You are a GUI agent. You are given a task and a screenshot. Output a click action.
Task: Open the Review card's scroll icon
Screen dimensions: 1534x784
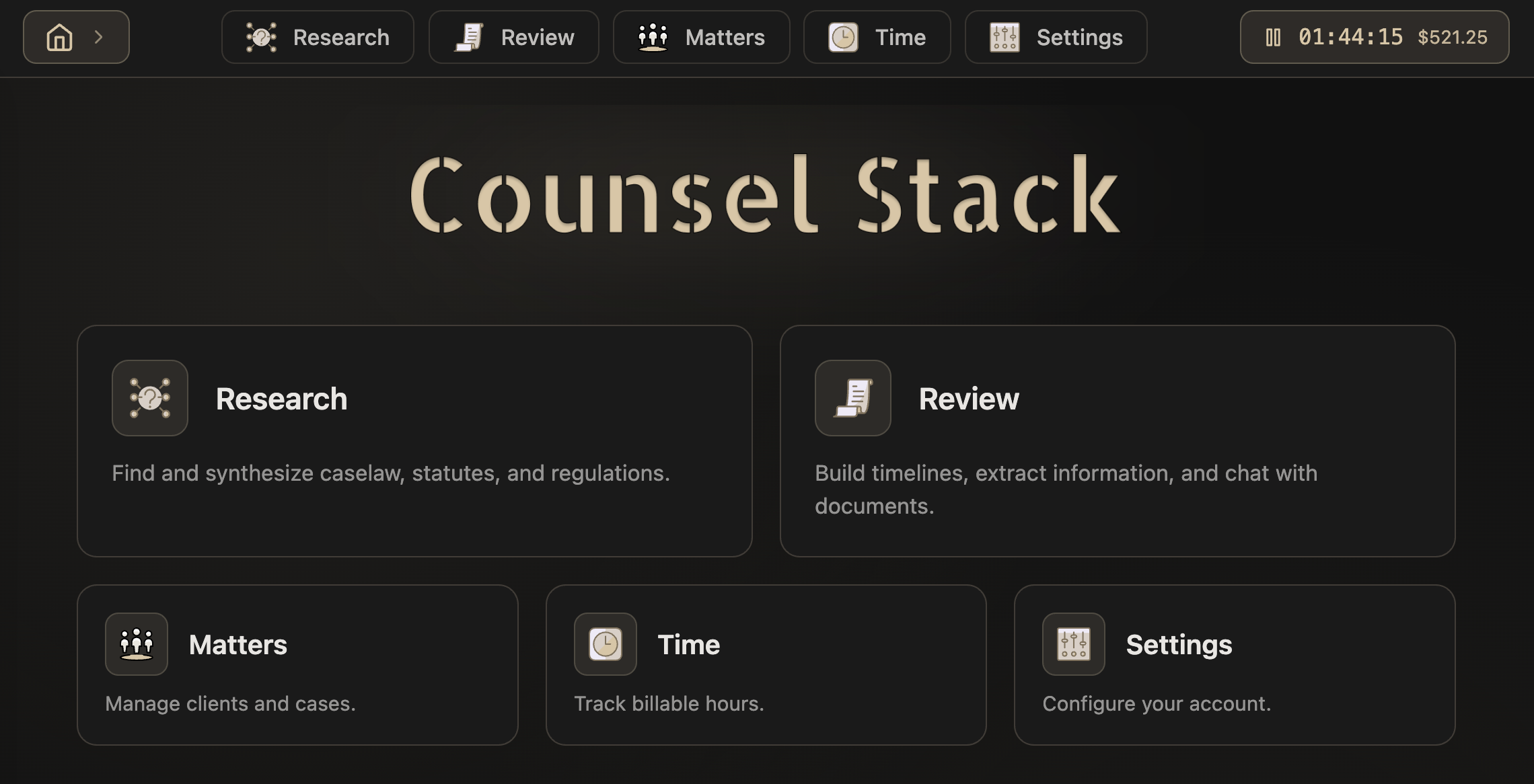tap(852, 398)
